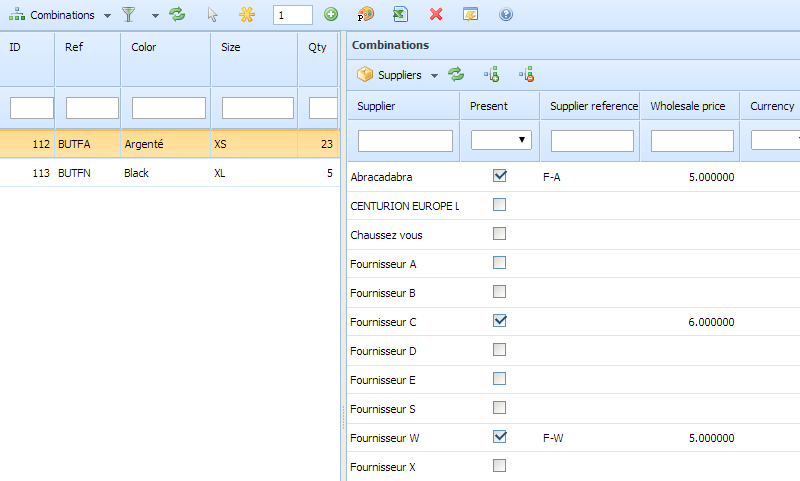
Task: Click the Supplier reference column header
Action: click(x=594, y=106)
